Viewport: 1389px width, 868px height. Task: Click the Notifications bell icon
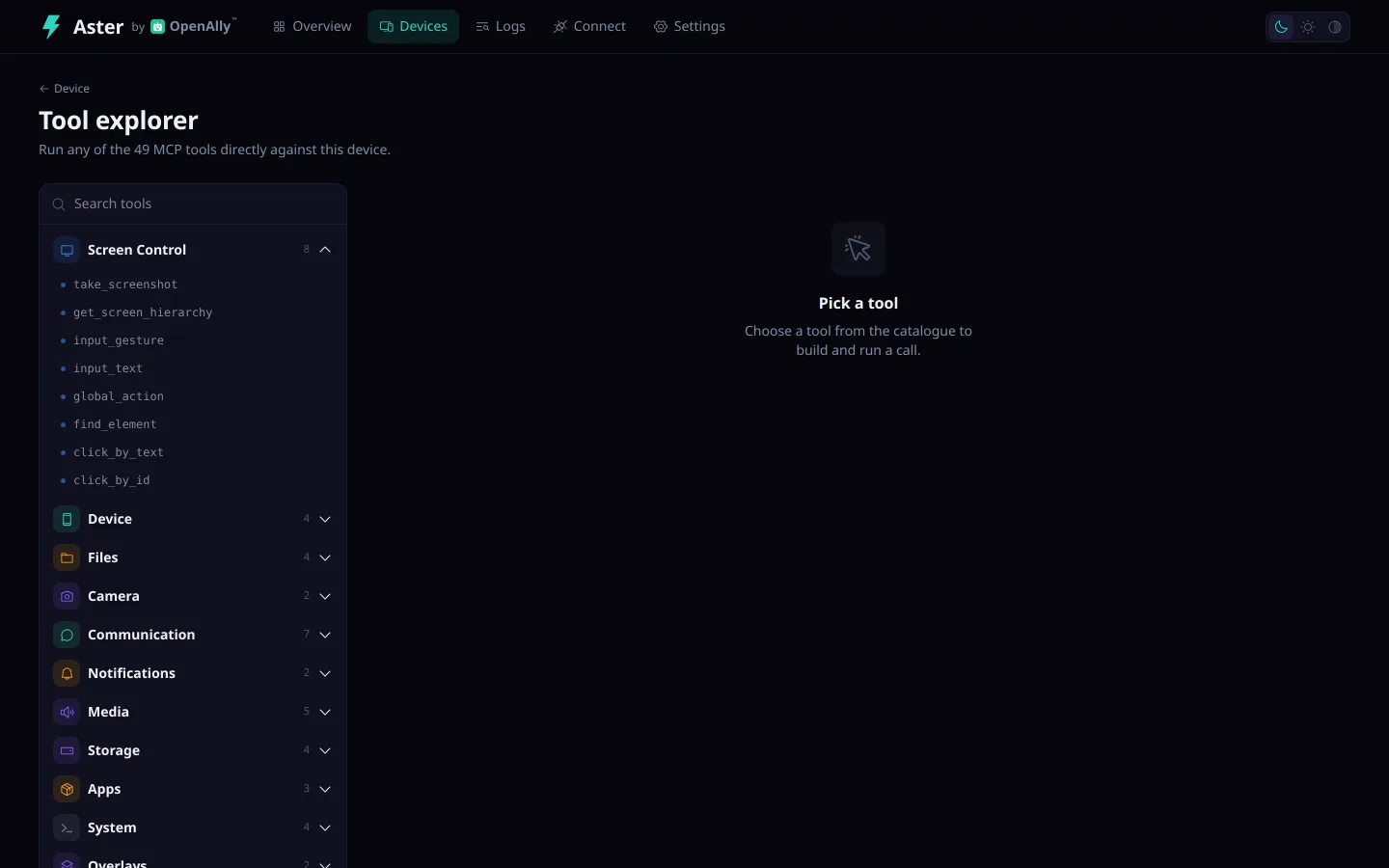67,673
